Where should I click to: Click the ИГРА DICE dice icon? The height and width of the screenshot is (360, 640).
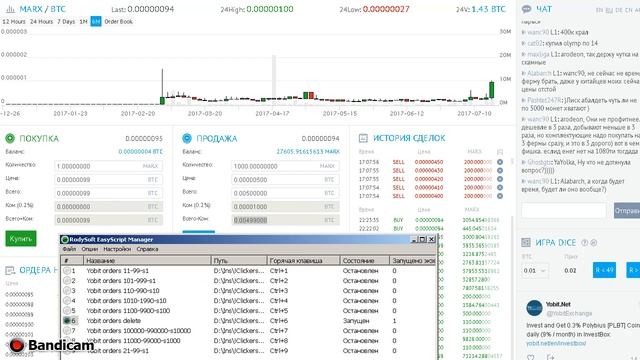point(526,243)
